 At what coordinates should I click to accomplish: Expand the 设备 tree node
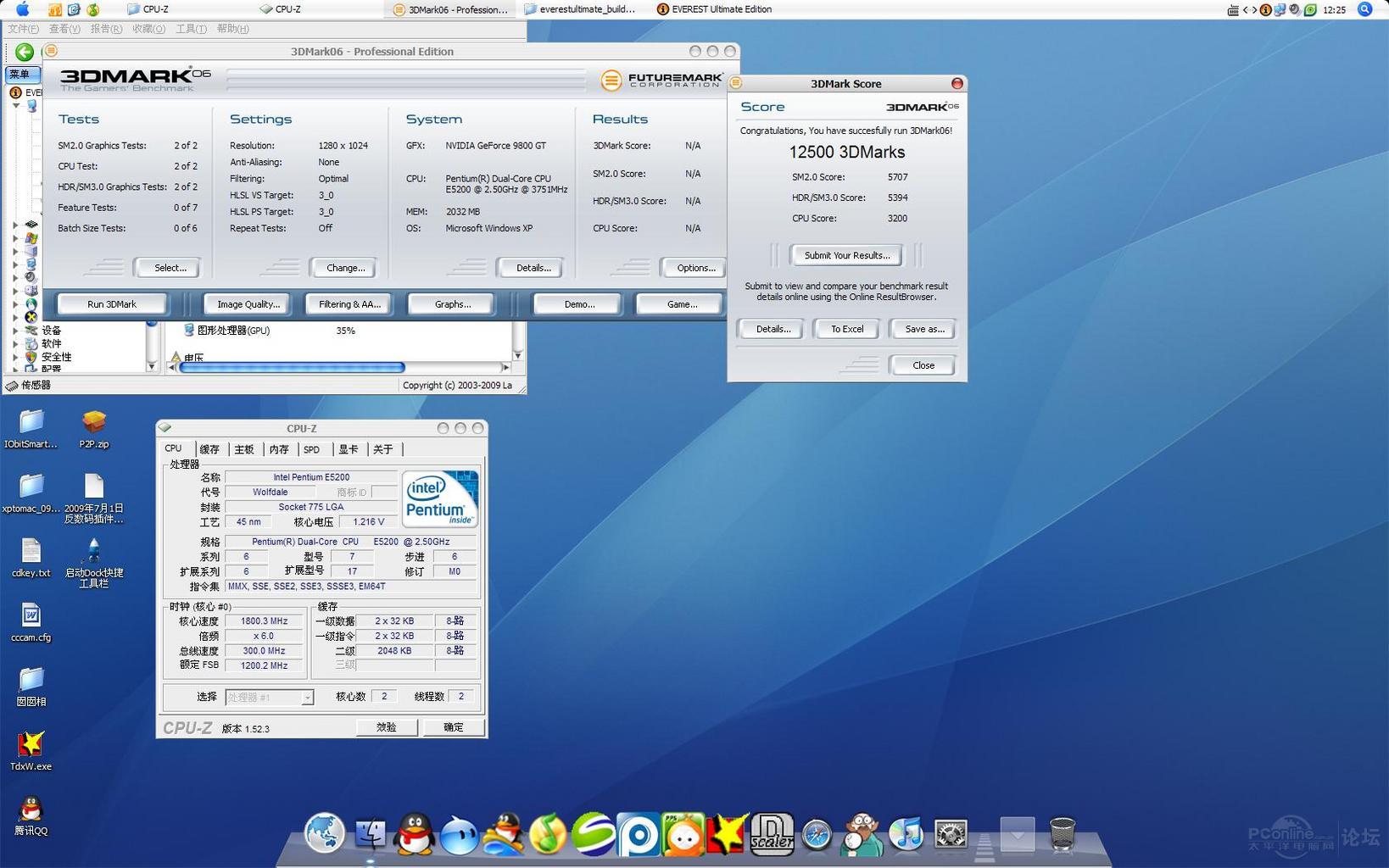[14, 331]
